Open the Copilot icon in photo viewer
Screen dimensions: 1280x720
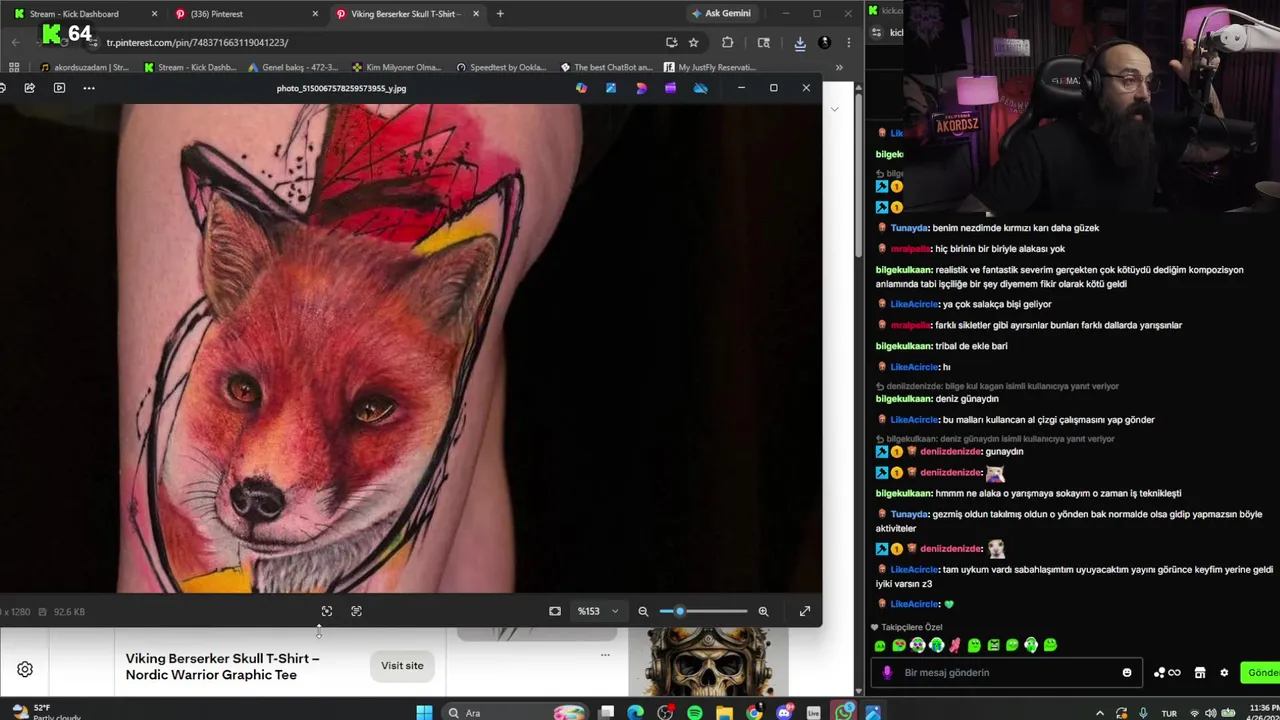581,88
